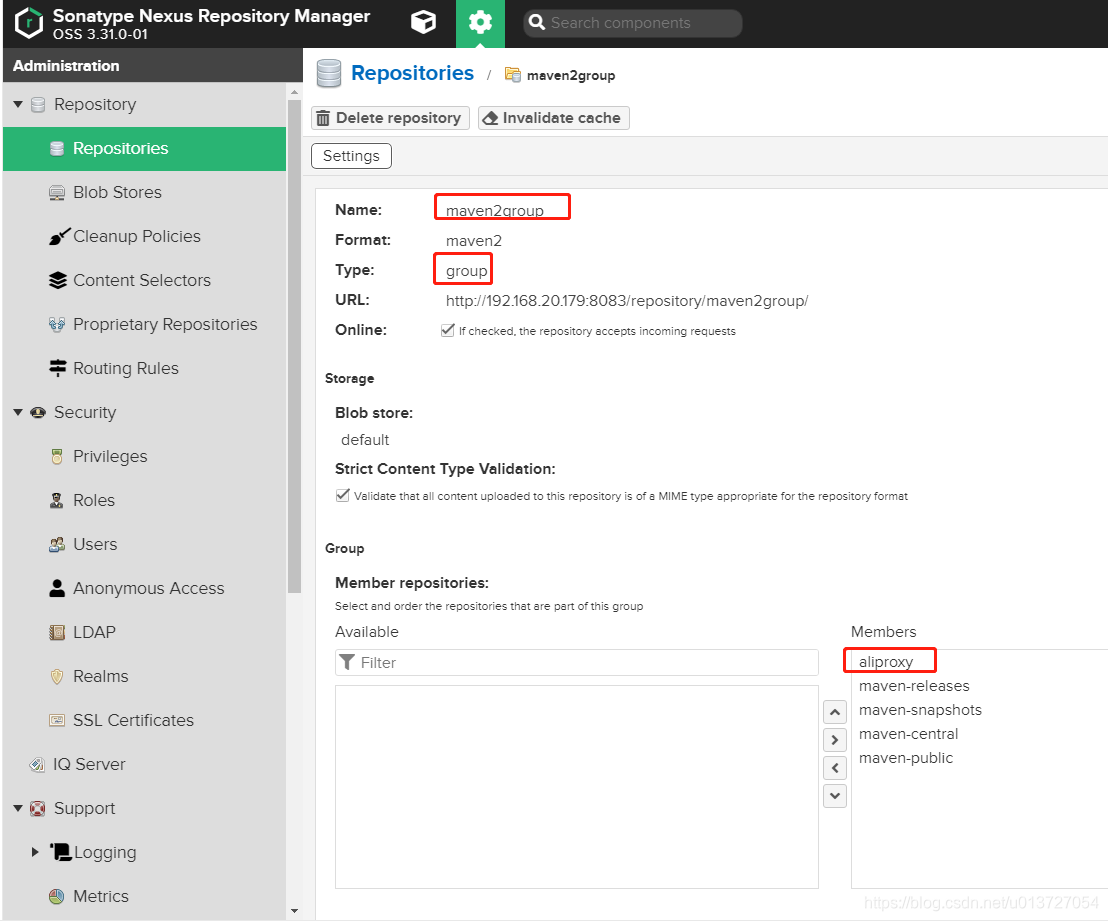Click the Routing Rules signpost icon
This screenshot has width=1108, height=921.
pos(58,368)
